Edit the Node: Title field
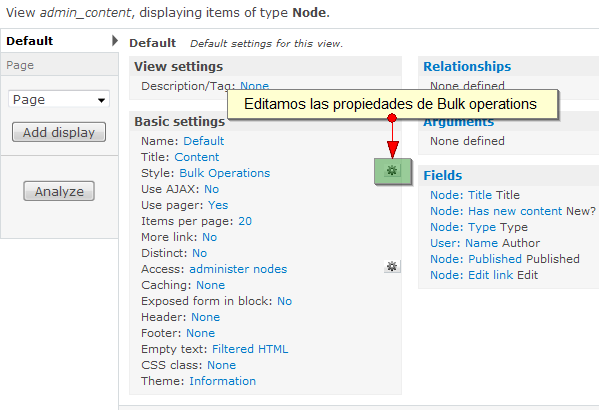599x410 pixels. (x=475, y=195)
